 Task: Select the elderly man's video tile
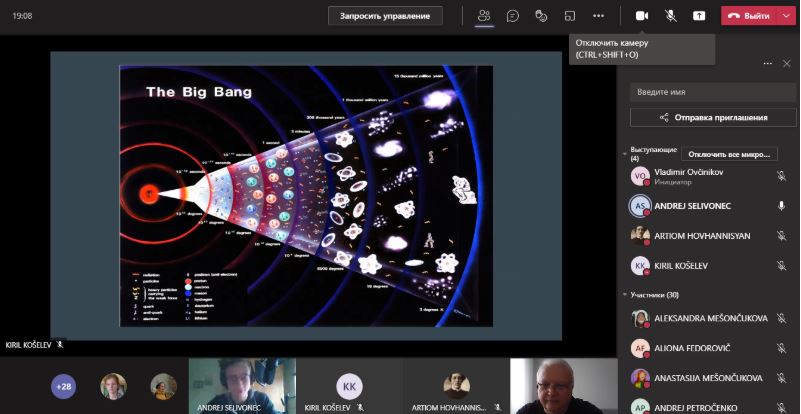563,385
